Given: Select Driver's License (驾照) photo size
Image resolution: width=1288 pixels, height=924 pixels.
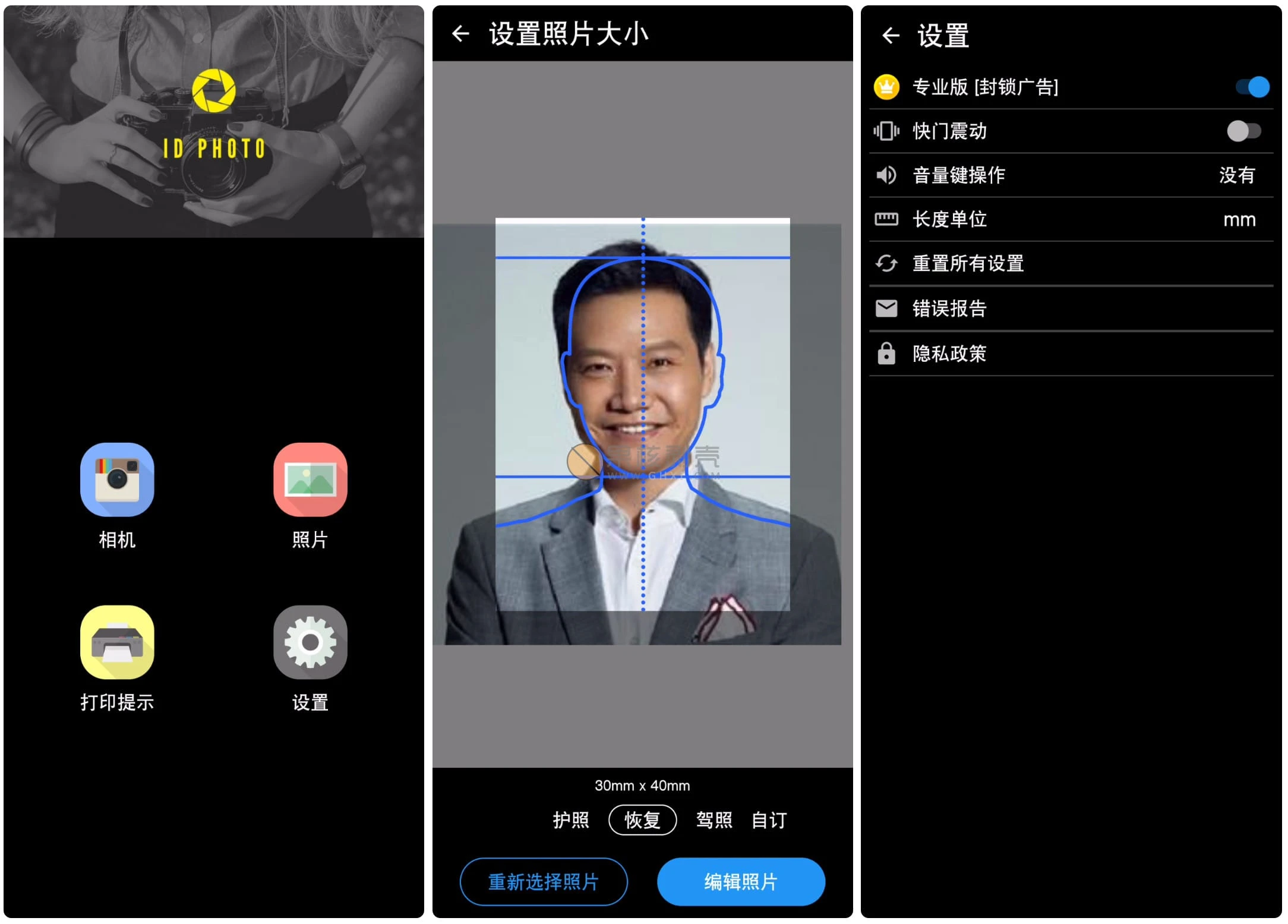Looking at the screenshot, I should pyautogui.click(x=718, y=823).
